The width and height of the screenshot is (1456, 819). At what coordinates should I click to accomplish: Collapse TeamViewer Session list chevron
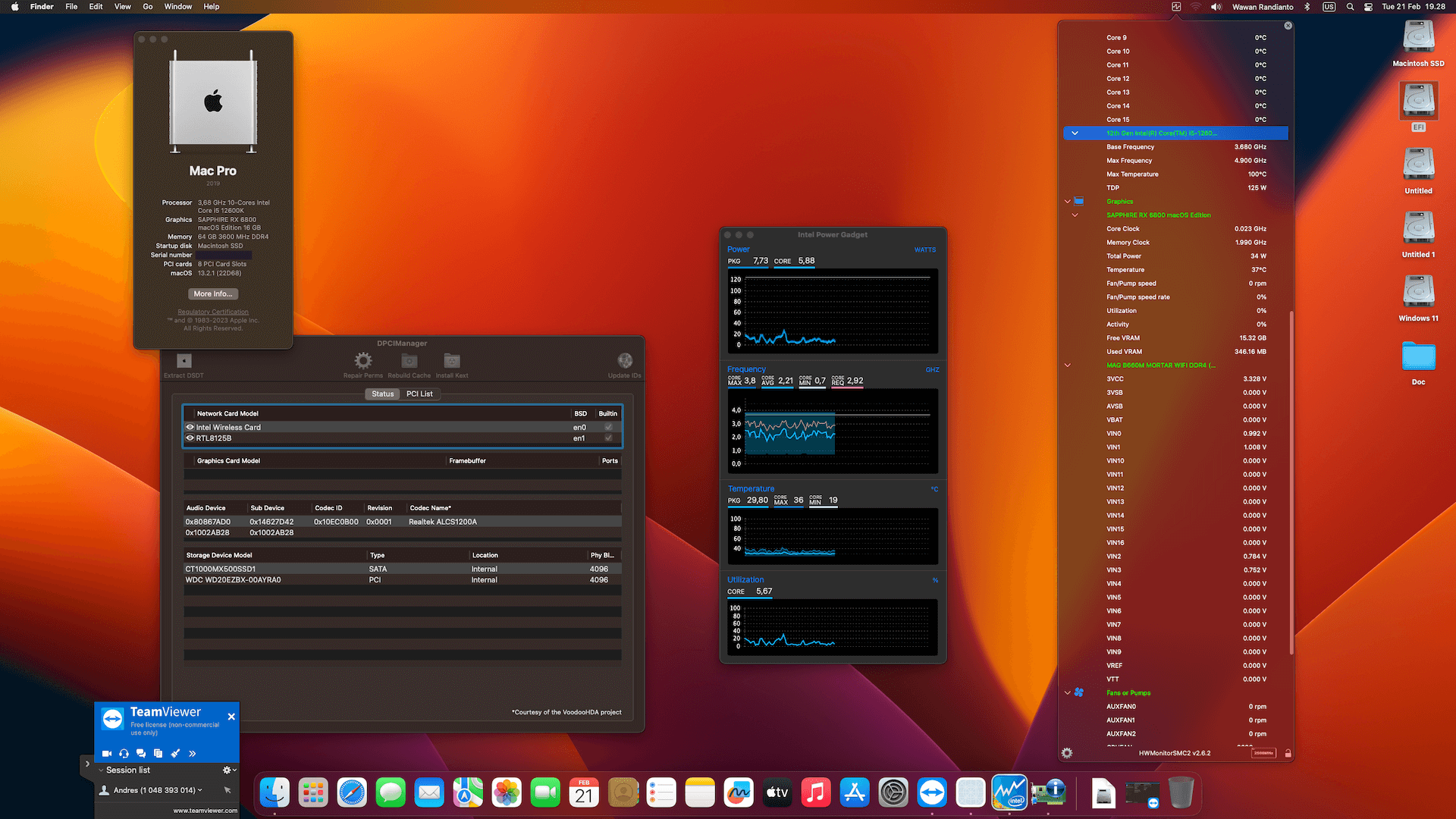pyautogui.click(x=102, y=770)
